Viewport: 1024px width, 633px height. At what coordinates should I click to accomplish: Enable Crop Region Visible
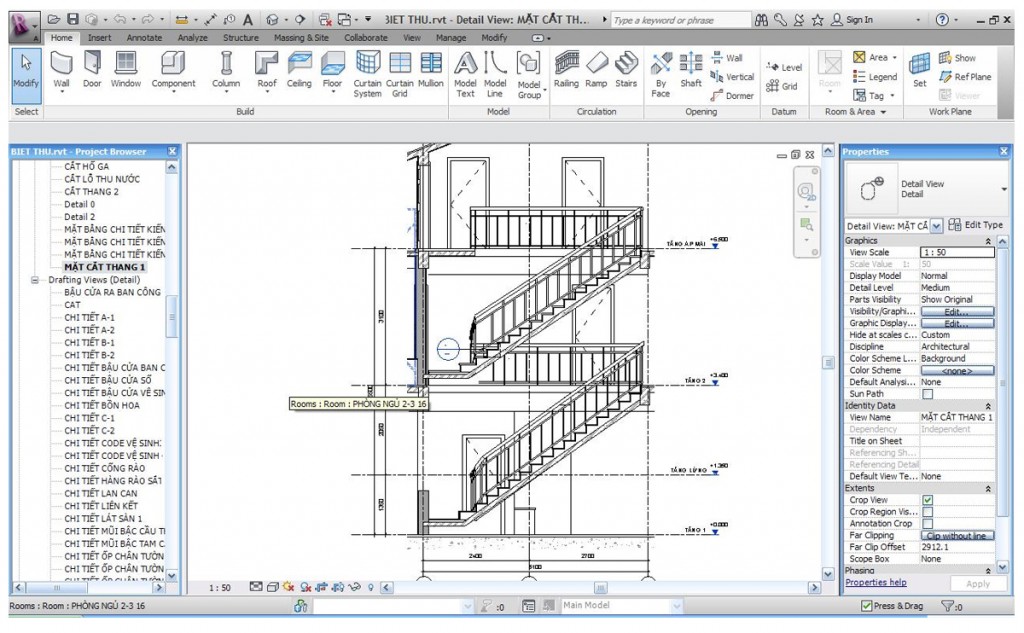click(927, 511)
